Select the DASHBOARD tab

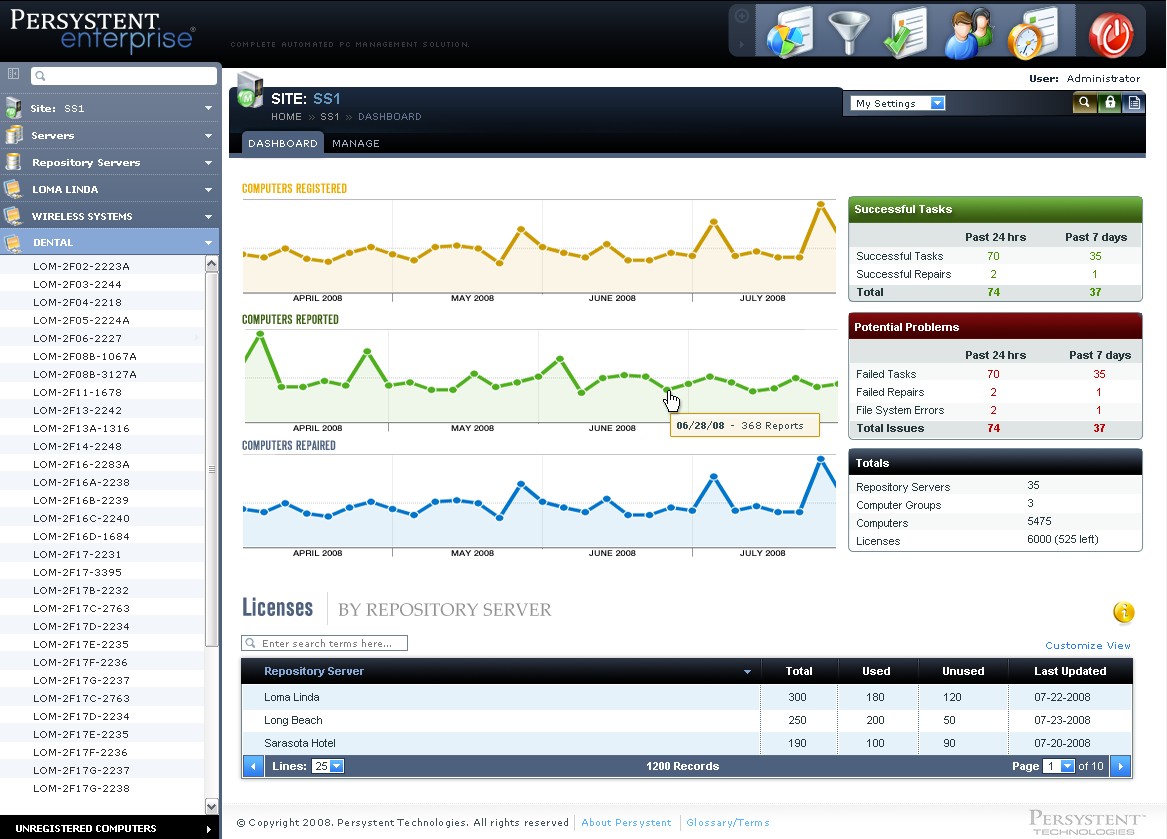(282, 143)
